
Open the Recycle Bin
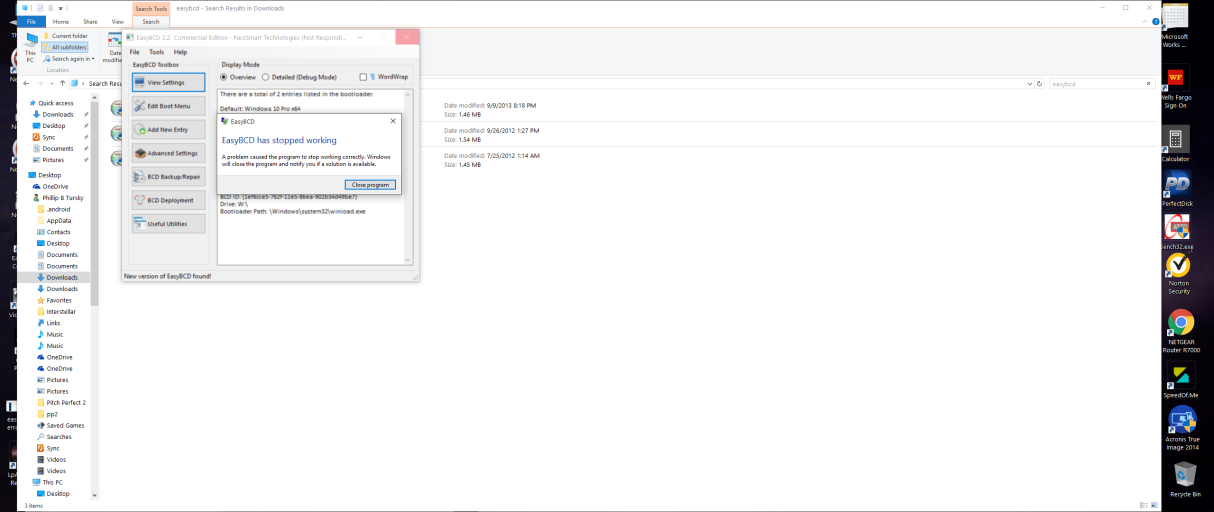[1186, 479]
